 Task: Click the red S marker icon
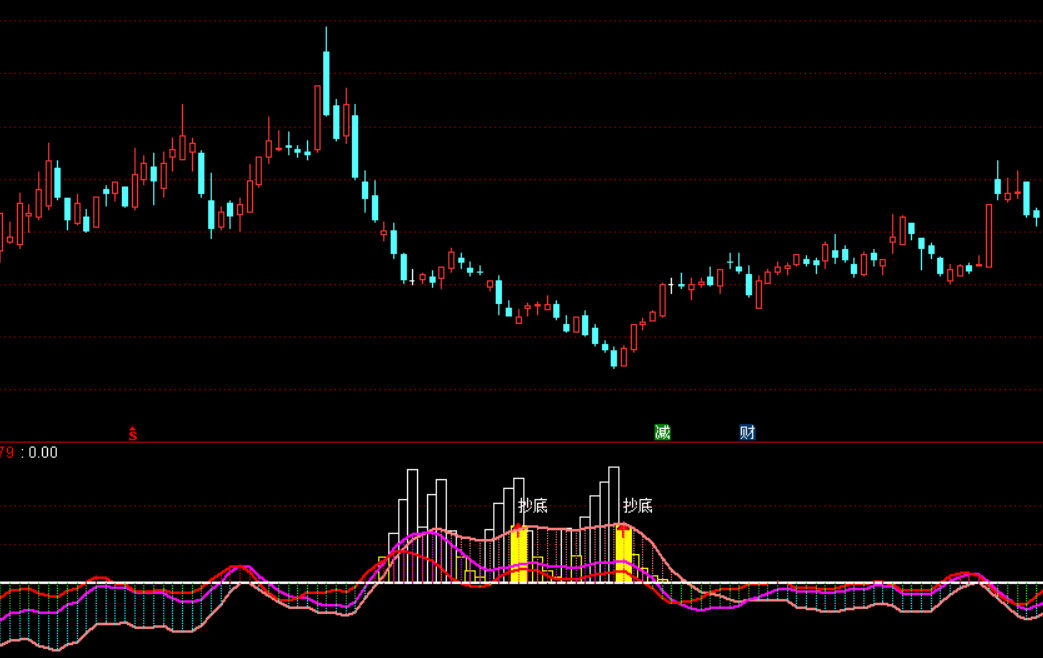point(132,433)
